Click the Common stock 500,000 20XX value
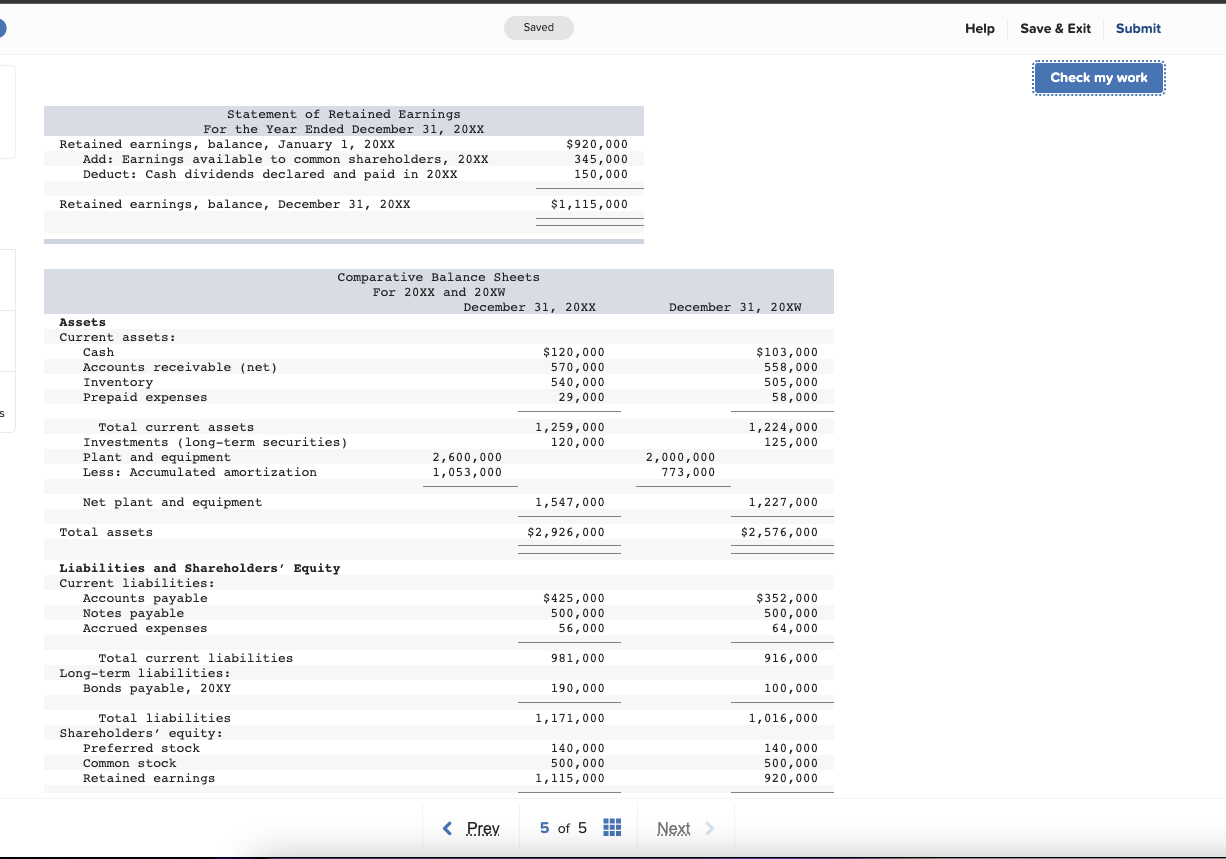This screenshot has height=859, width=1226. 578,763
